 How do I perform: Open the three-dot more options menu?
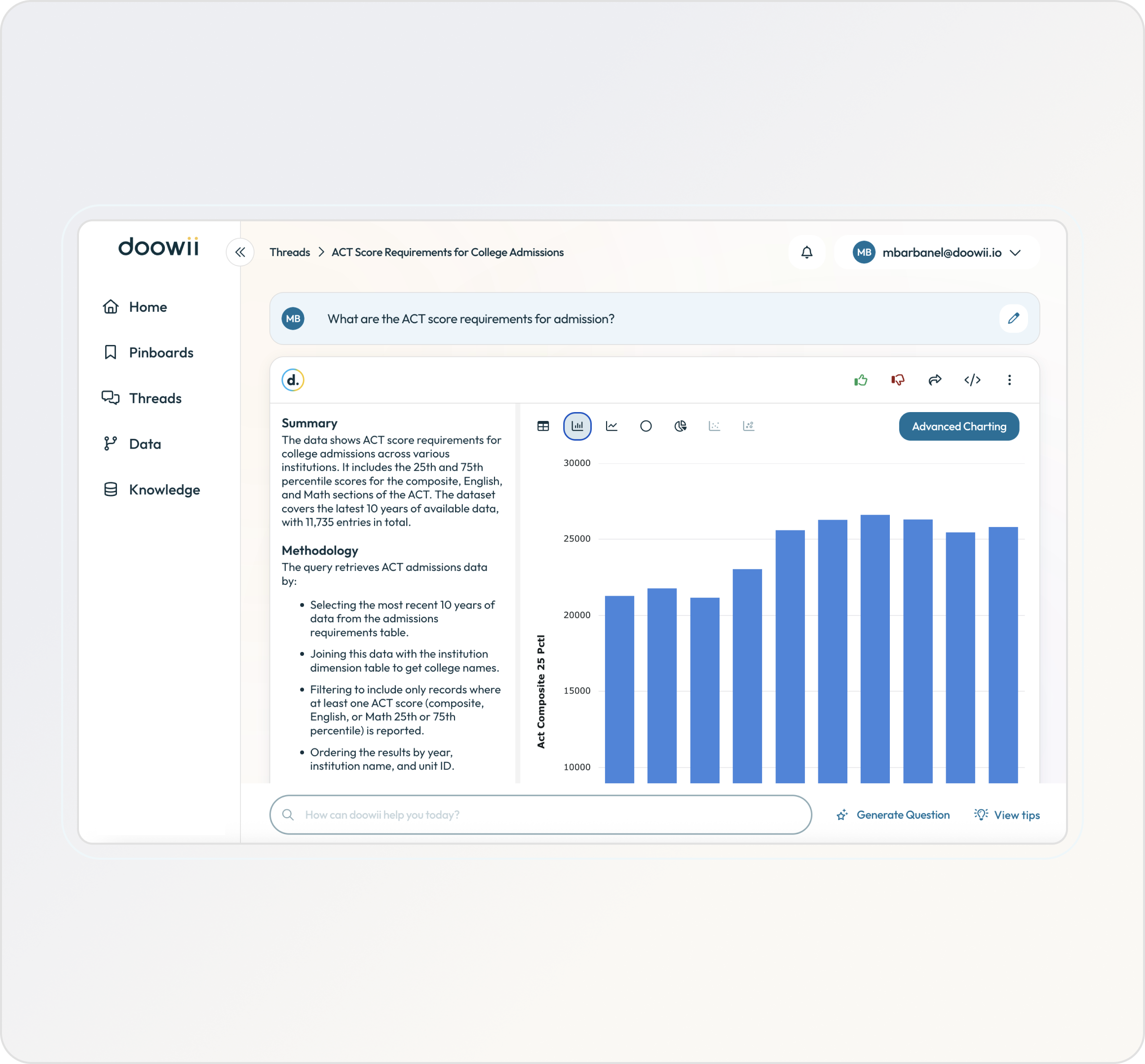click(1009, 380)
